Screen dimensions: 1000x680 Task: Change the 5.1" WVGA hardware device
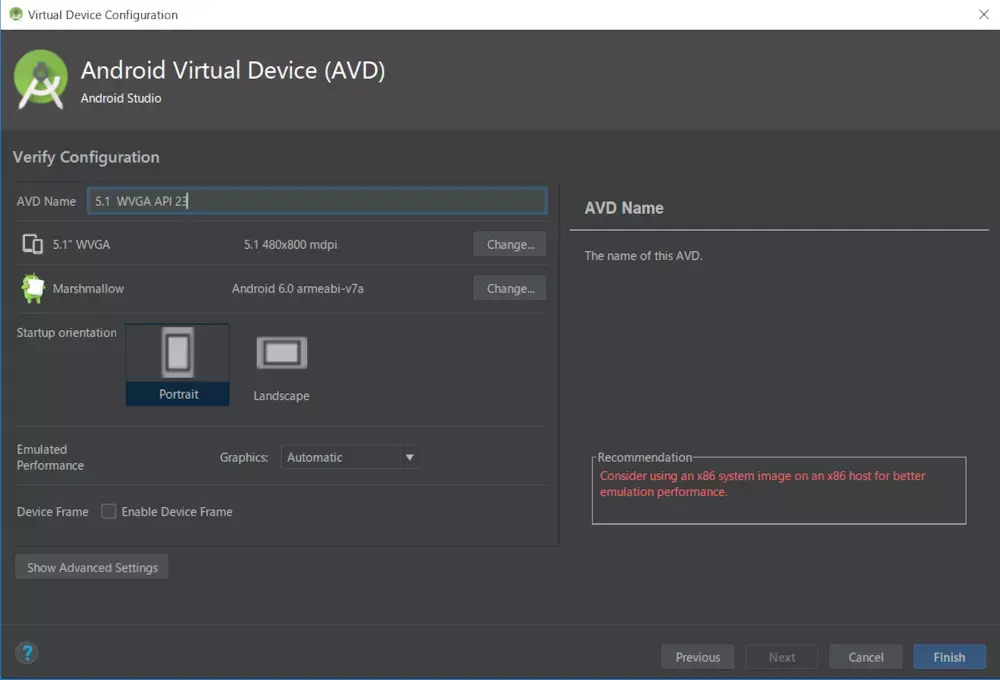coord(510,244)
